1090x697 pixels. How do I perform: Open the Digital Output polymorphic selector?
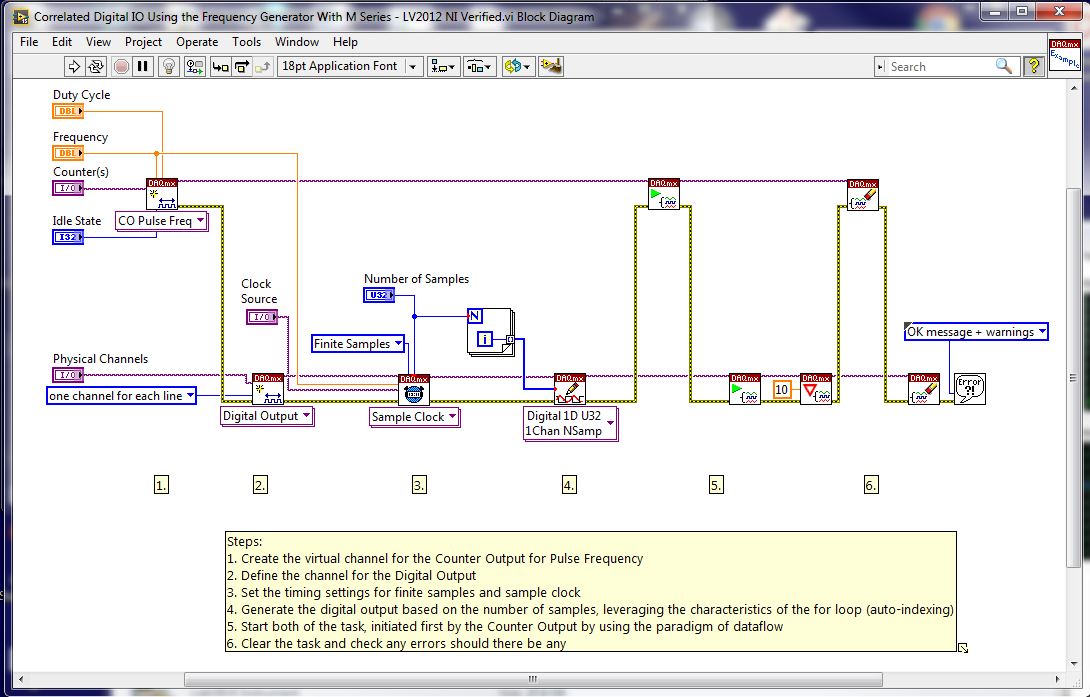(267, 416)
